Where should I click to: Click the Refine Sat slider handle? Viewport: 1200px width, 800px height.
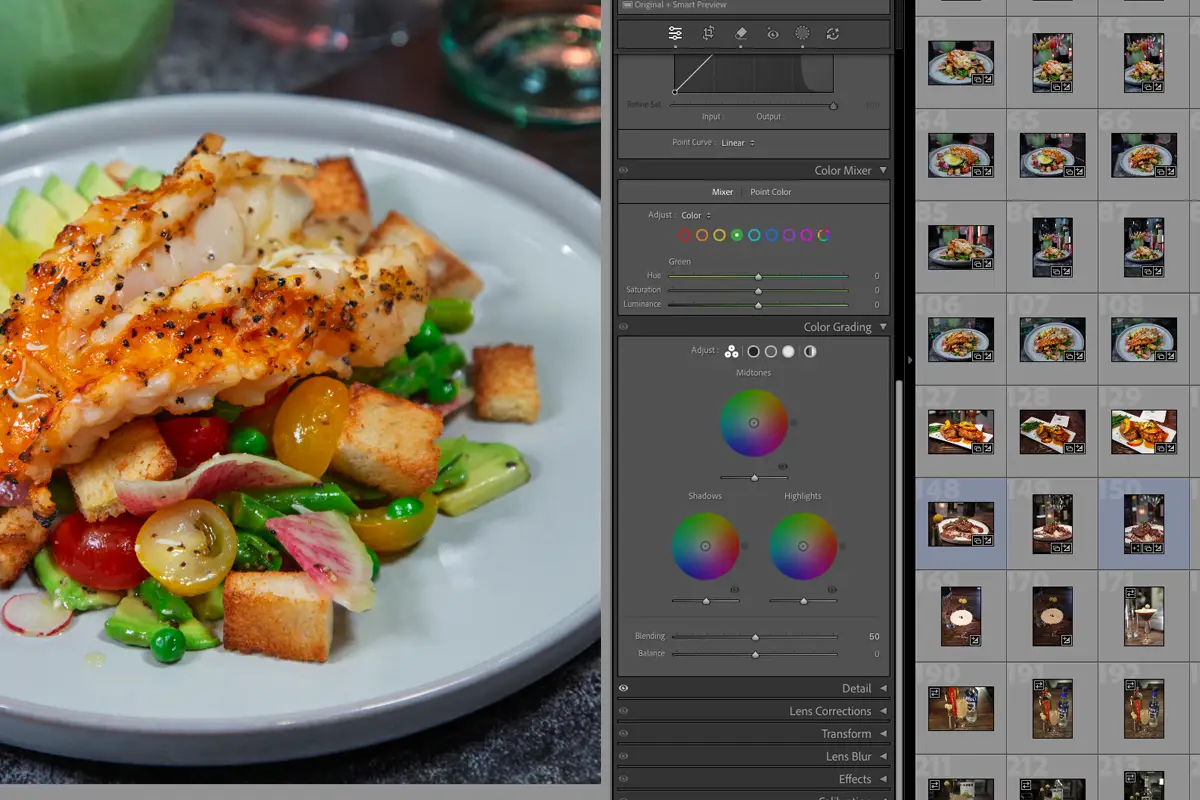click(x=833, y=105)
